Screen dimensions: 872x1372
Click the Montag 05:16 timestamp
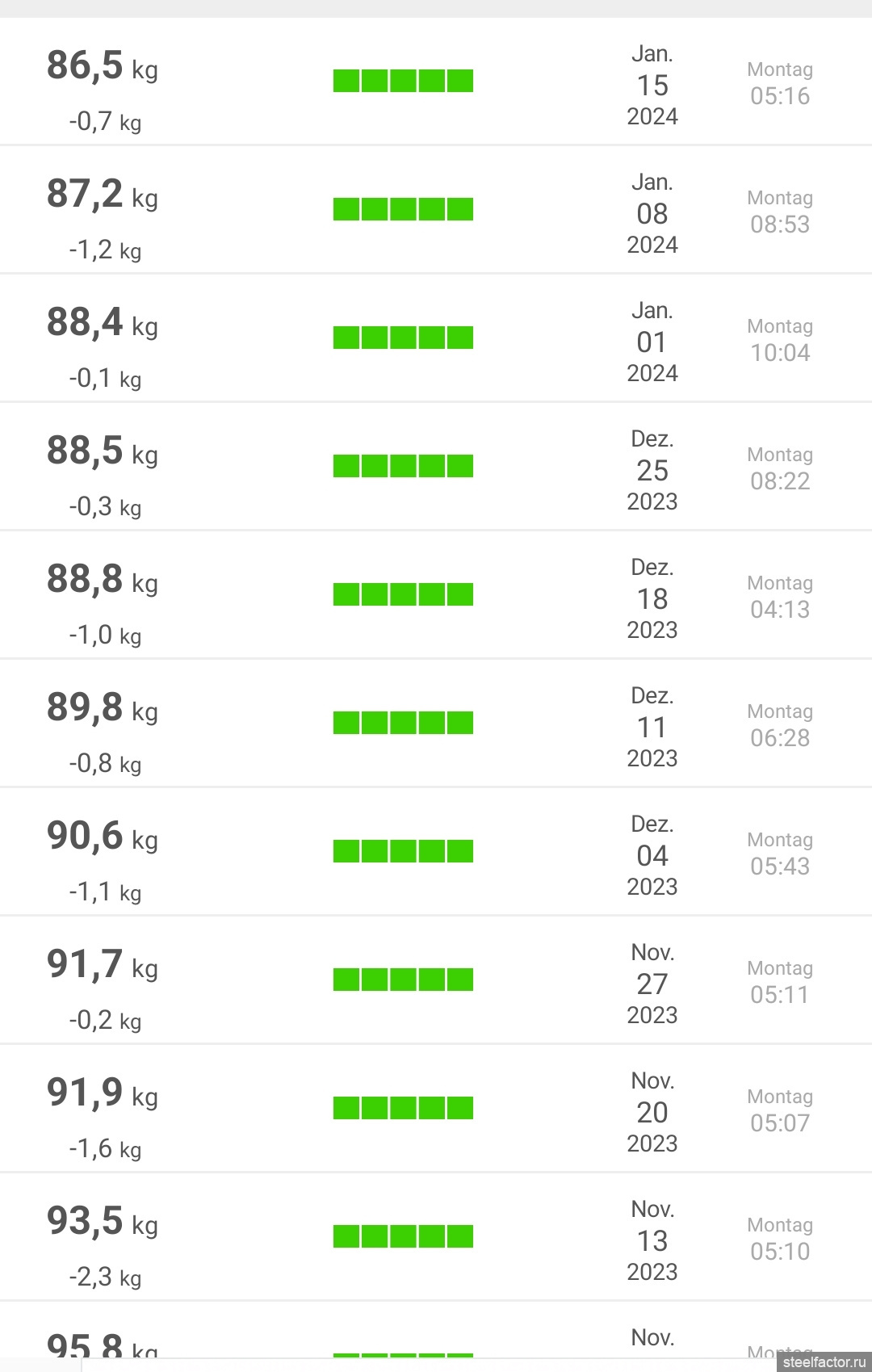pyautogui.click(x=780, y=83)
